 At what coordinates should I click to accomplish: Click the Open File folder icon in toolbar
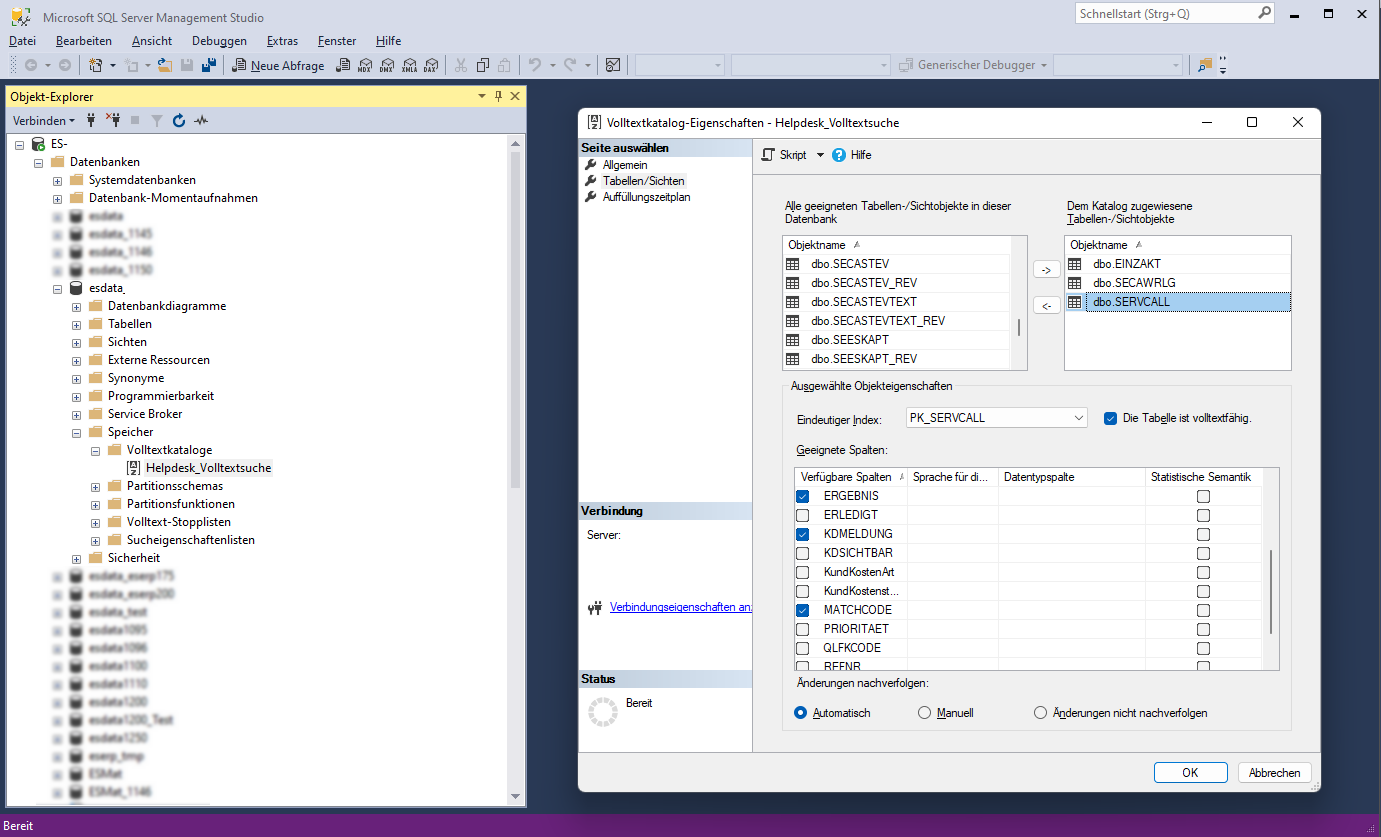pos(166,65)
